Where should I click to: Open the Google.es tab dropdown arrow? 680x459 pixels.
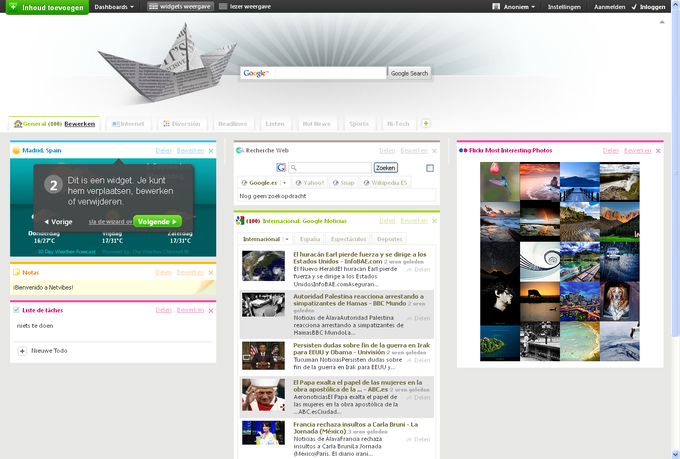click(284, 183)
